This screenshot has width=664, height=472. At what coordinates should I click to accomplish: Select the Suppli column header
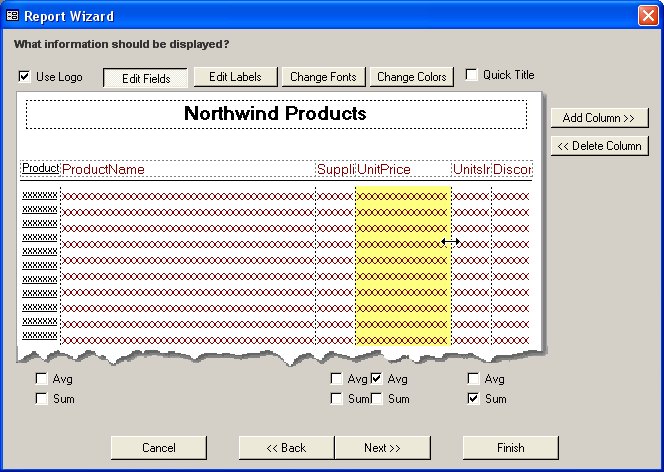coord(335,169)
